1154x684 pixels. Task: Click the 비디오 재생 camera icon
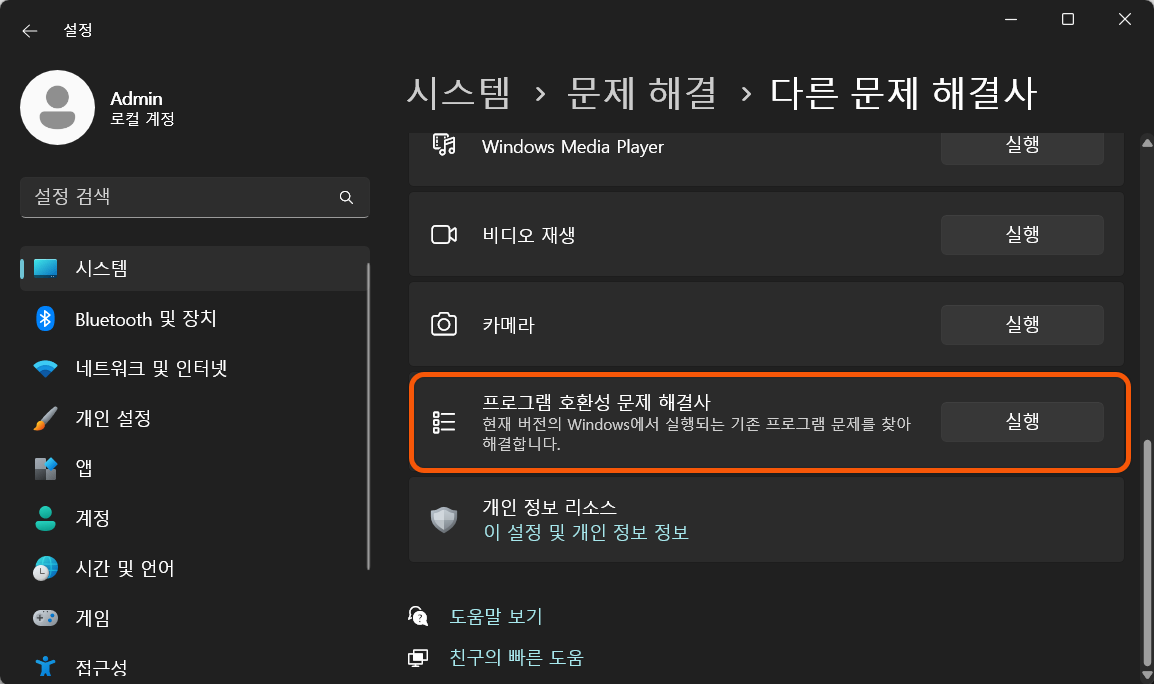[x=444, y=234]
